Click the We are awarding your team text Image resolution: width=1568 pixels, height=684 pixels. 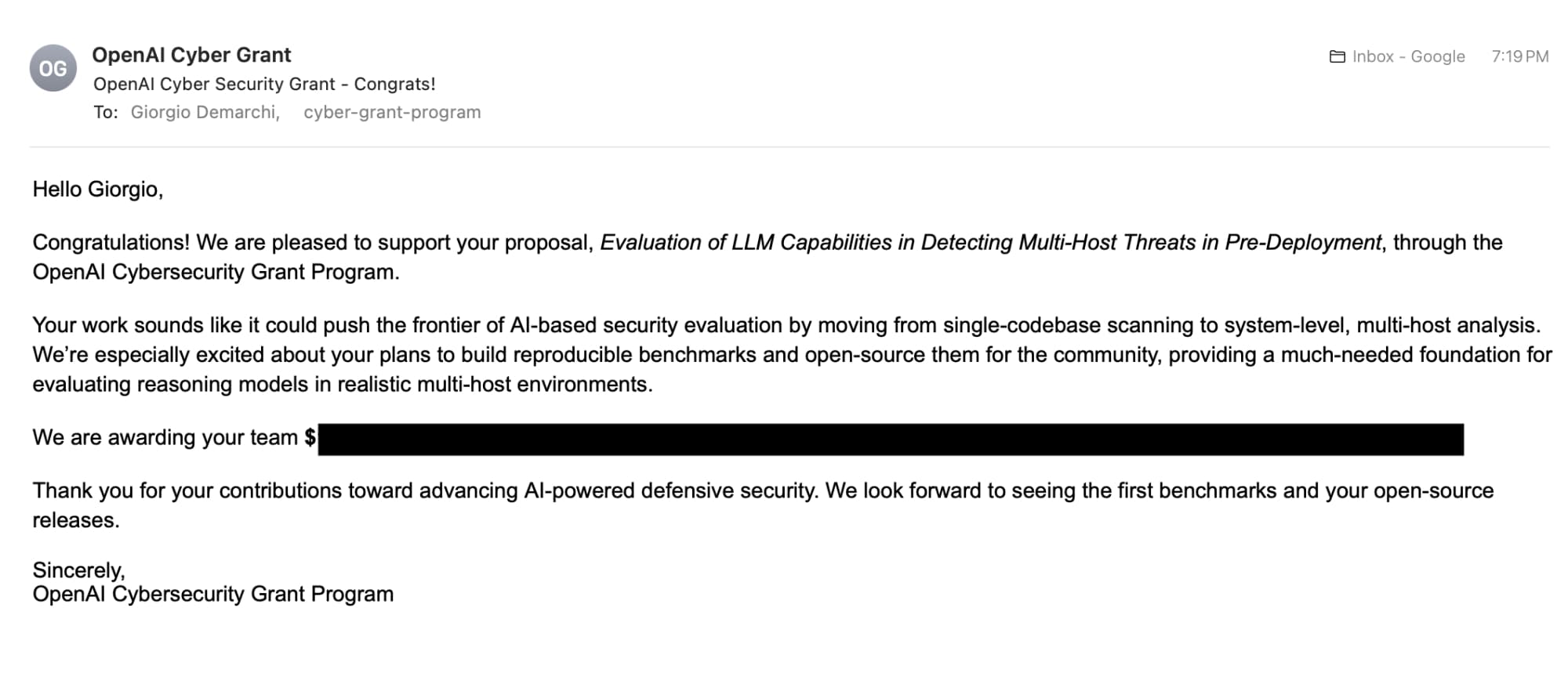(165, 437)
